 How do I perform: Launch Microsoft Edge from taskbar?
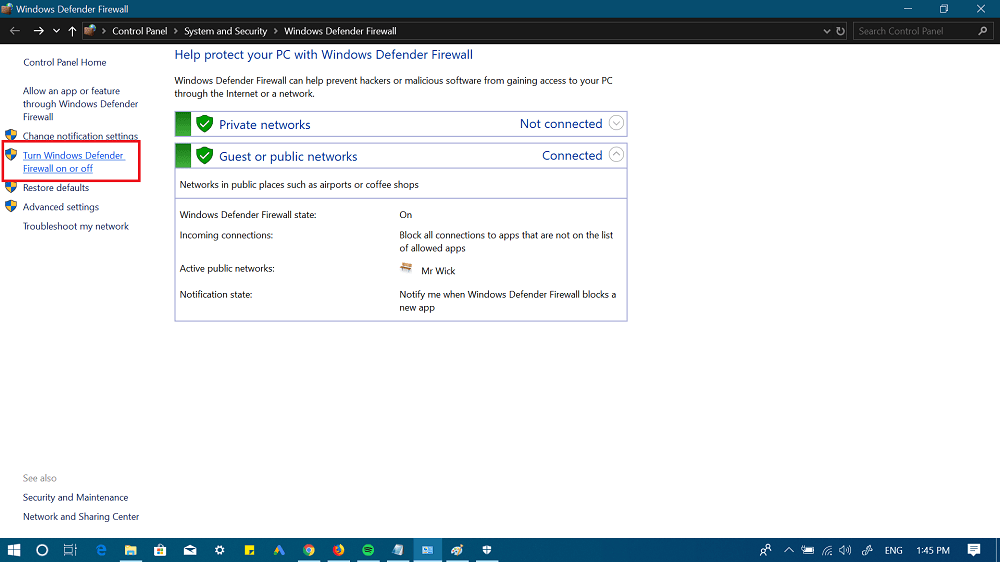(101, 550)
